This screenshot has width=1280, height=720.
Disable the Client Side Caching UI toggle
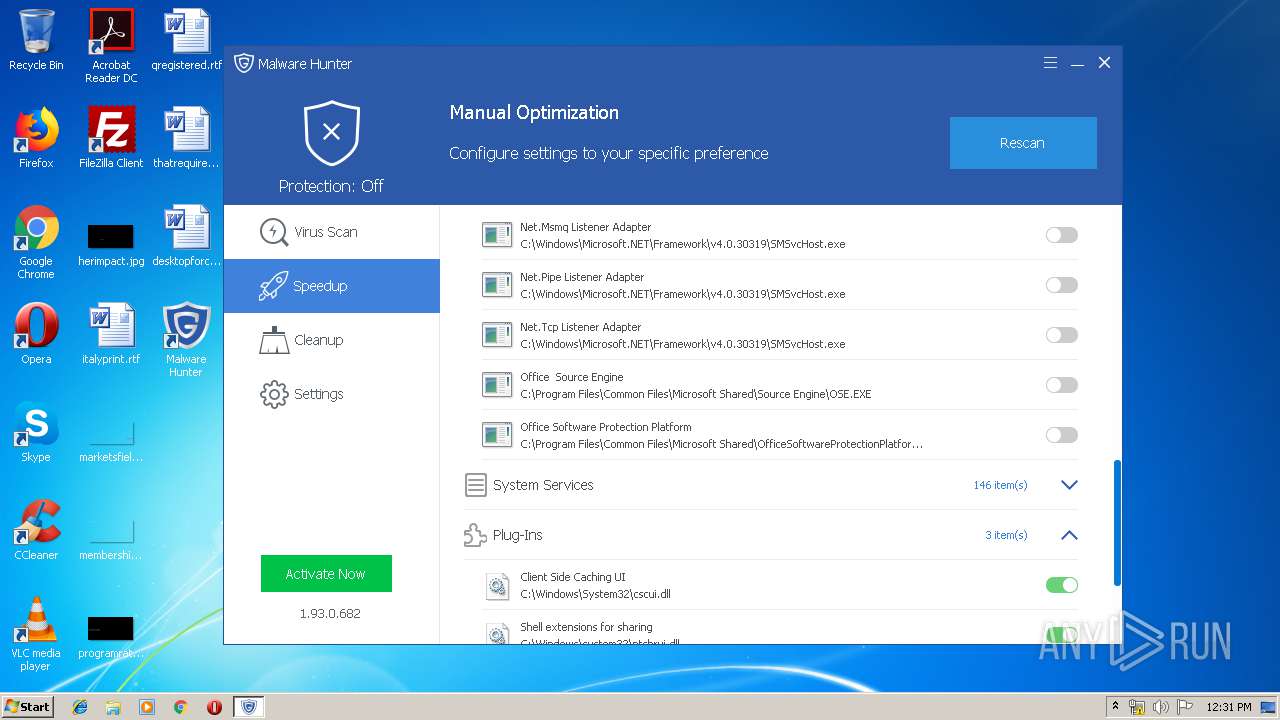pyautogui.click(x=1062, y=585)
